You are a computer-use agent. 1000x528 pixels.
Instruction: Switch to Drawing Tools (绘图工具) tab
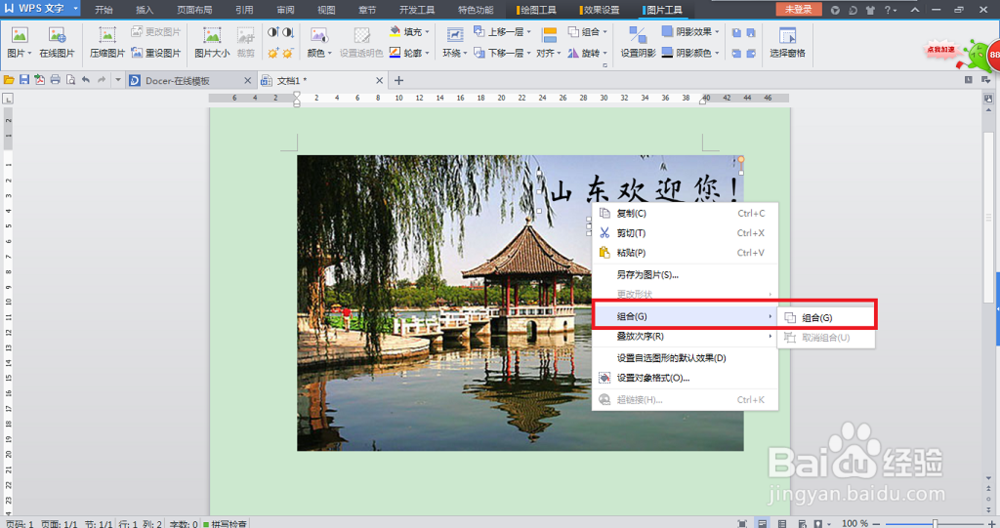536,10
